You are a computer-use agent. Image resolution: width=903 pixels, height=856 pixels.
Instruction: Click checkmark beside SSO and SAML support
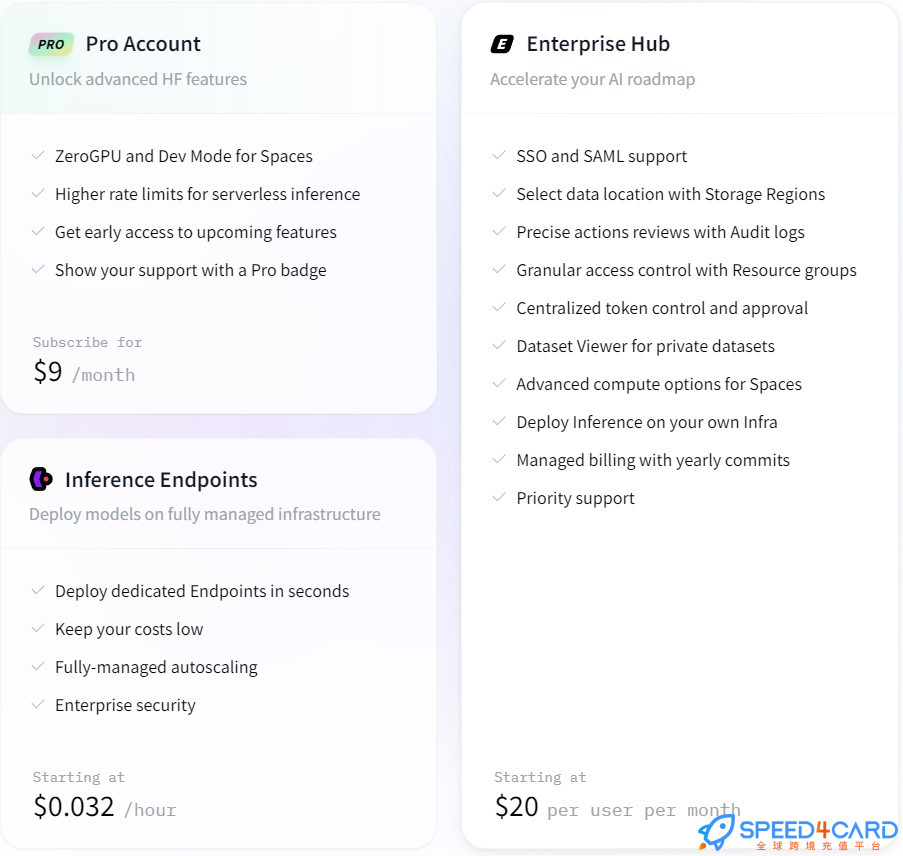click(499, 156)
